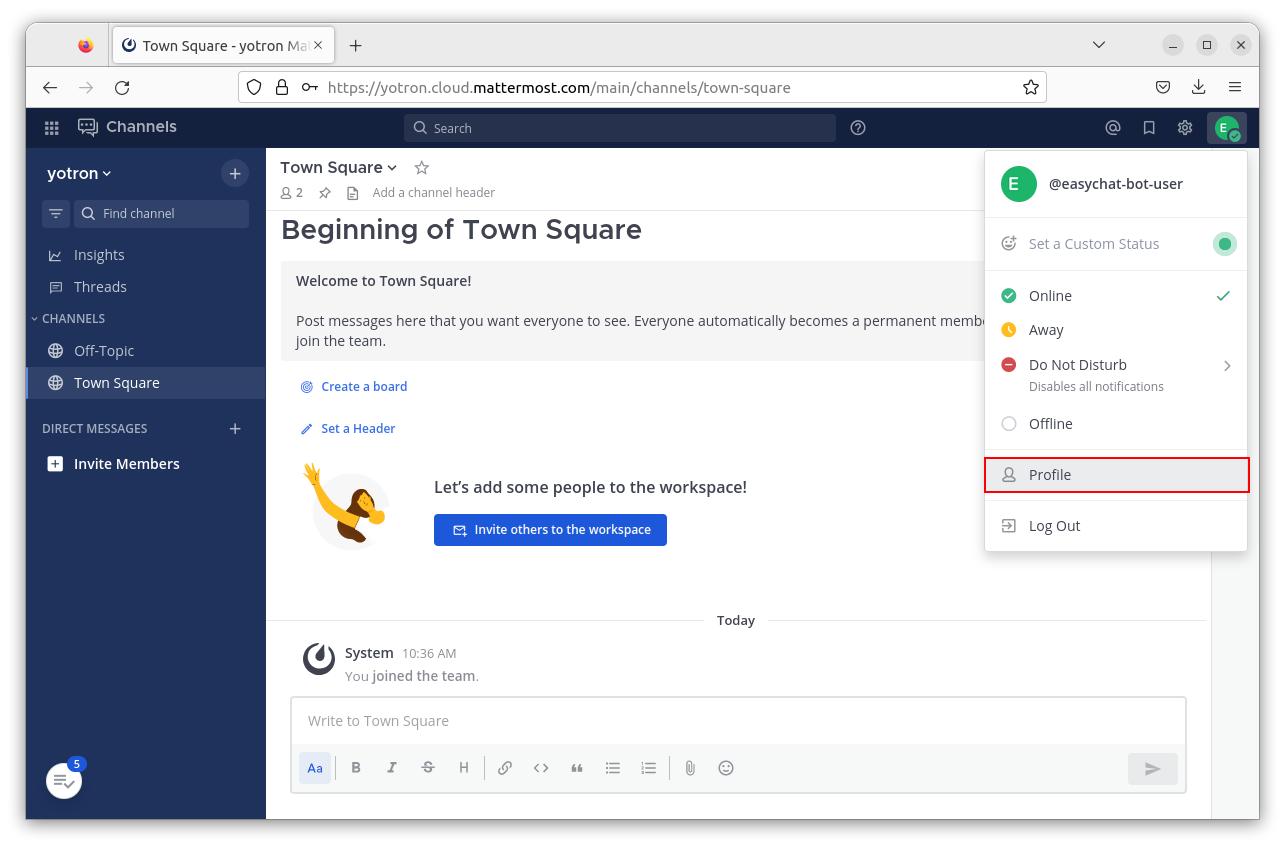Click the plus button next to yotron
1285x848 pixels.
point(235,173)
